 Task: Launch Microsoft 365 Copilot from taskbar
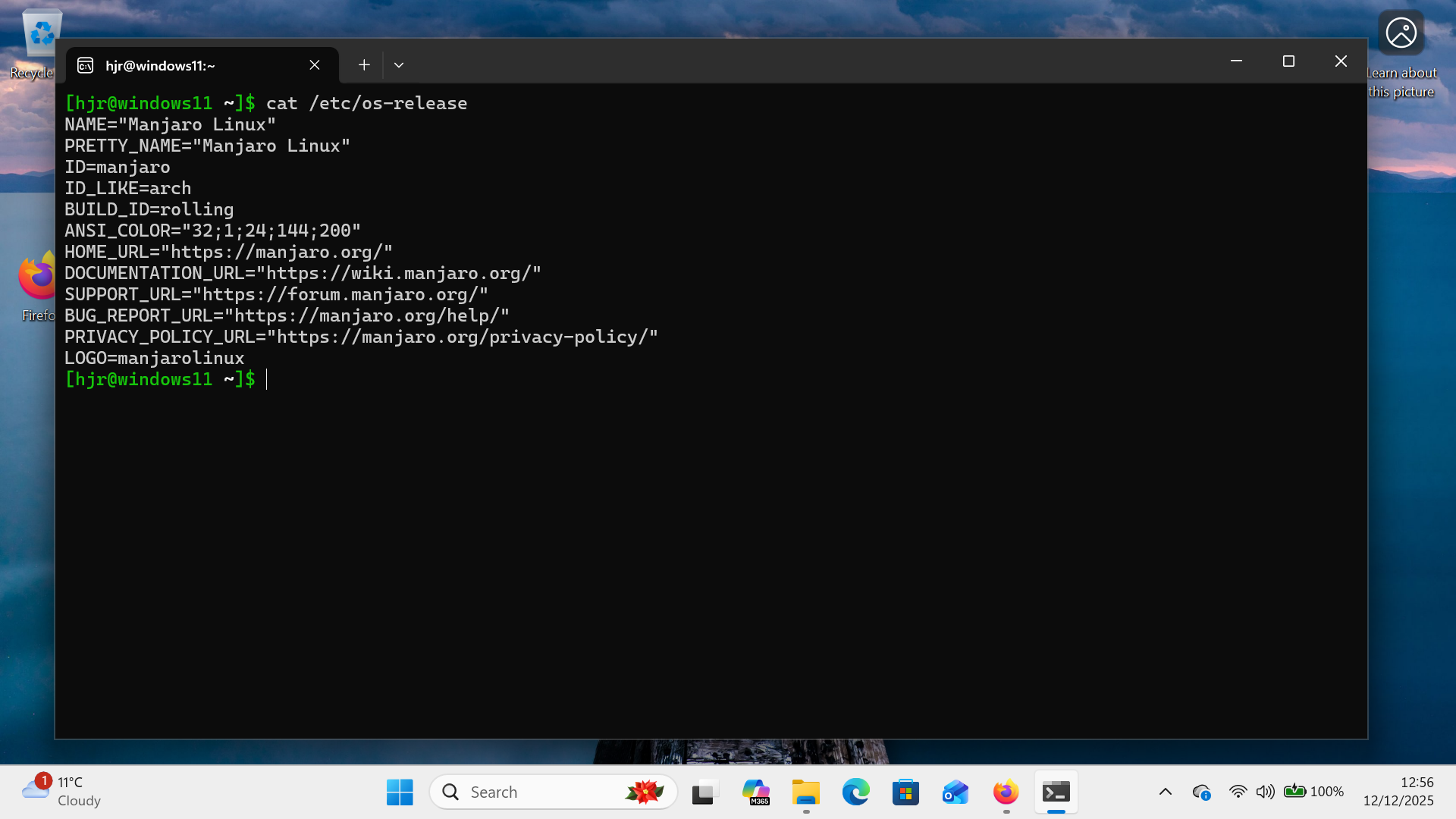tap(755, 792)
